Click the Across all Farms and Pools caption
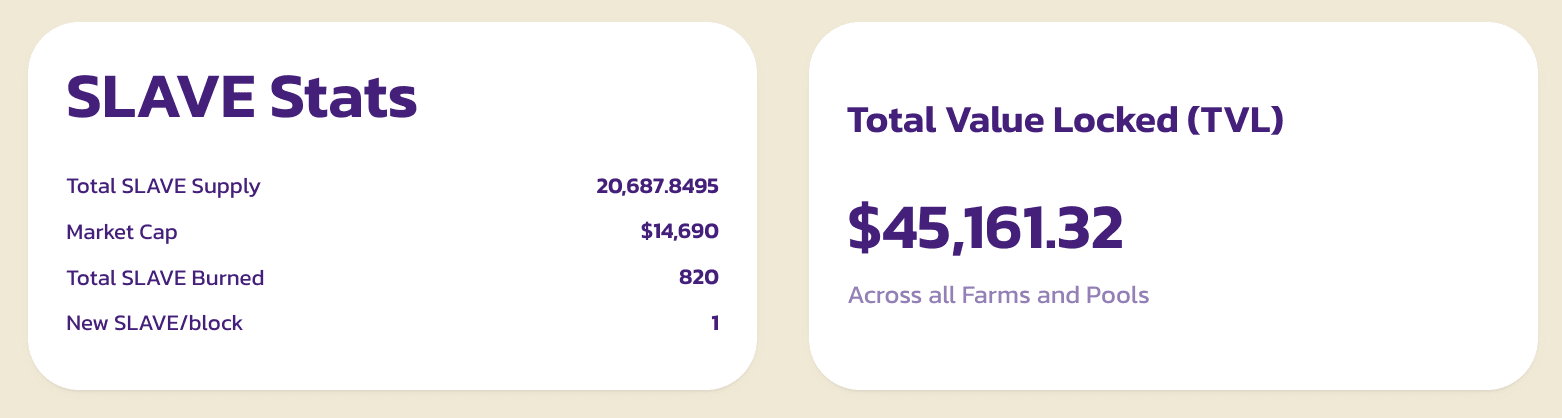Viewport: 1562px width, 418px height. 998,296
